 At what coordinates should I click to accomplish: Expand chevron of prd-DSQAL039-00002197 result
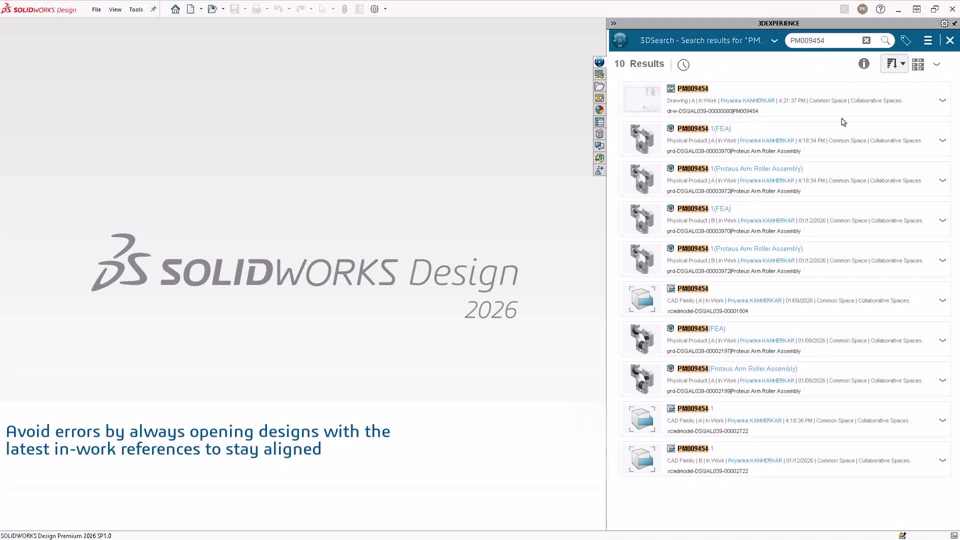[x=943, y=340]
